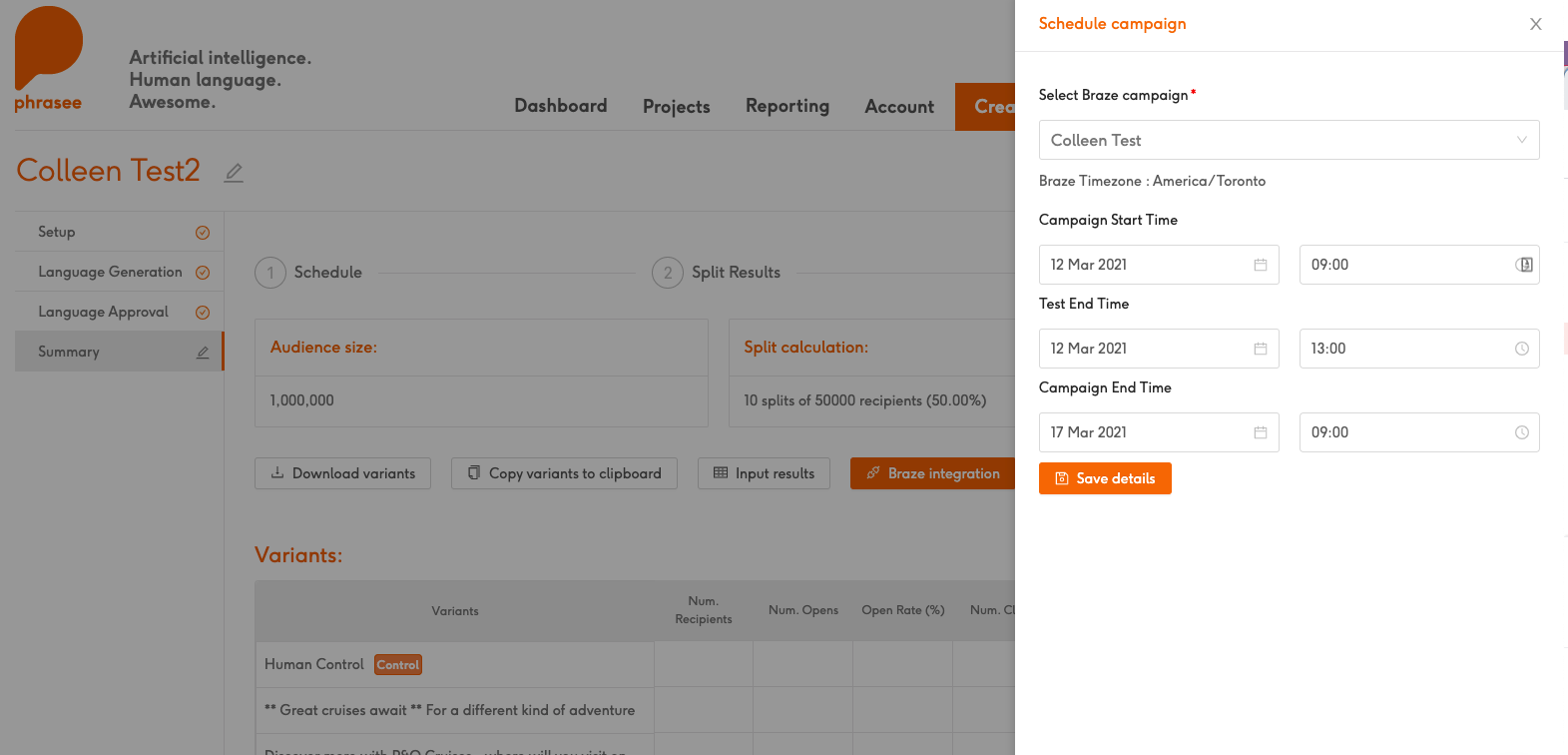Select the Summary sidebar step
Image resolution: width=1568 pixels, height=755 pixels.
(x=120, y=352)
